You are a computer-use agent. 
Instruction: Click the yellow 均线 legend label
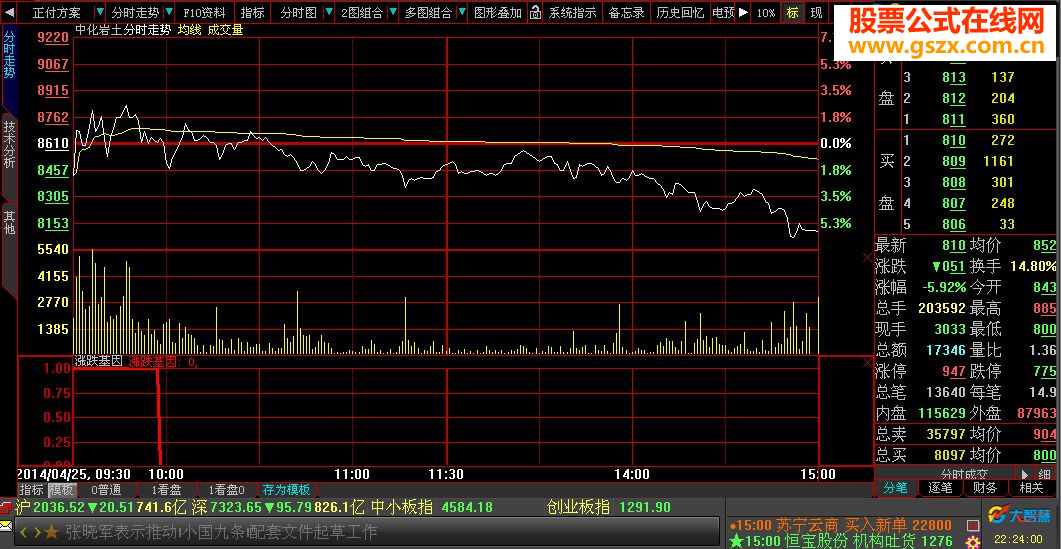point(189,30)
